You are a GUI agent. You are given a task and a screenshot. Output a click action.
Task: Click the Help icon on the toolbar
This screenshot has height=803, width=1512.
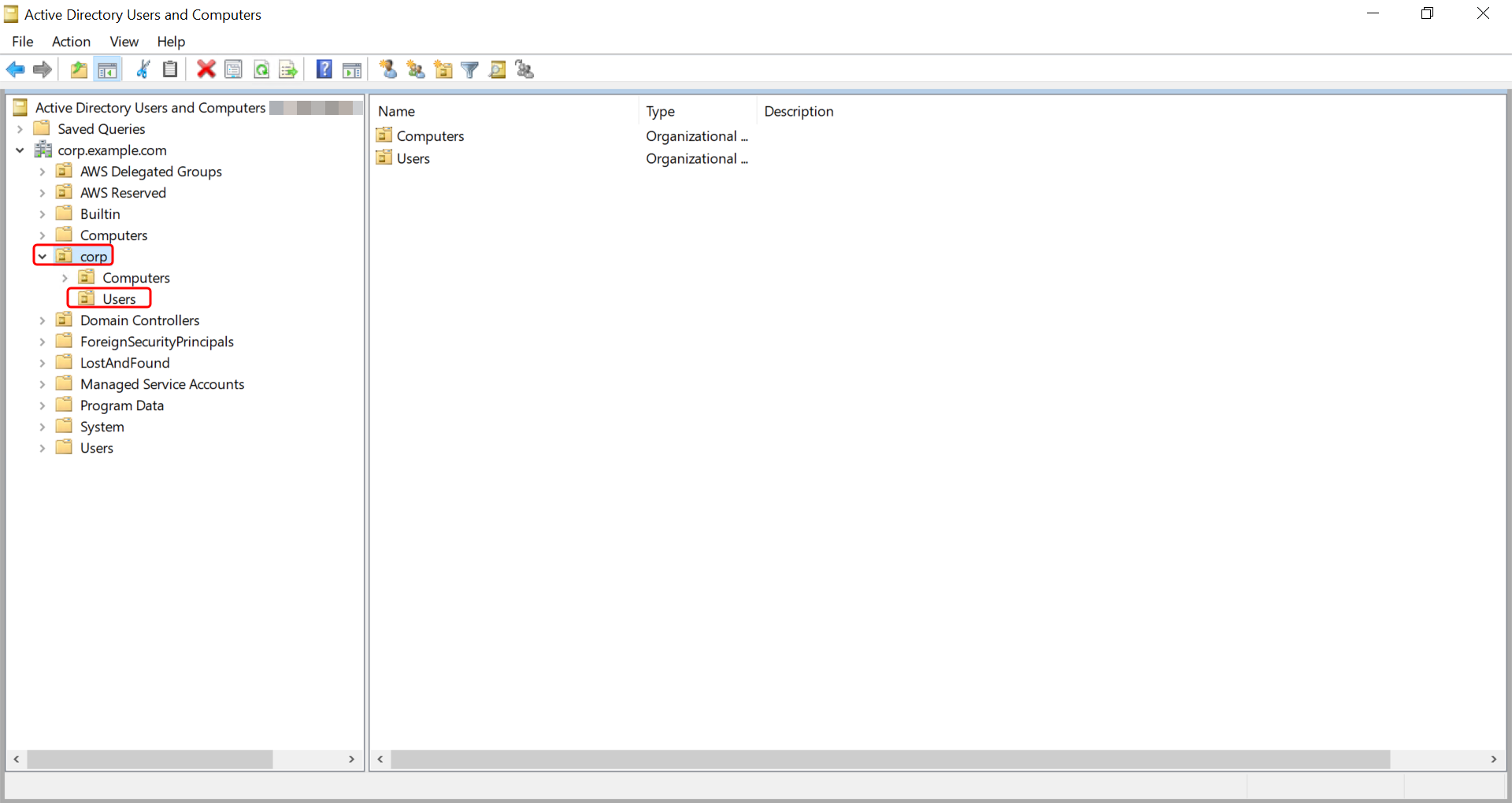324,69
